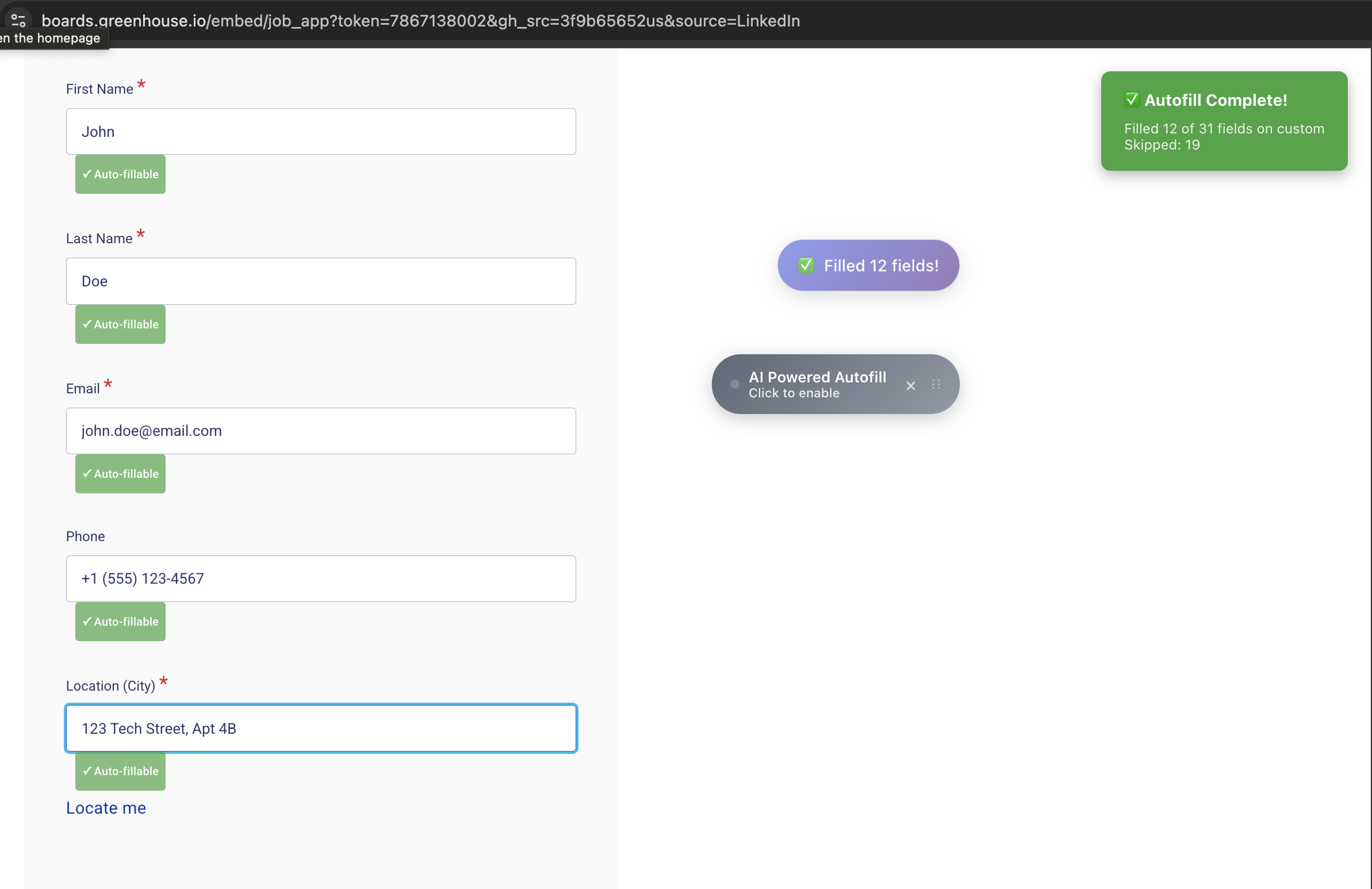Click the checkmark icon in Autofill Complete toast
This screenshot has height=889, width=1372.
1131,99
